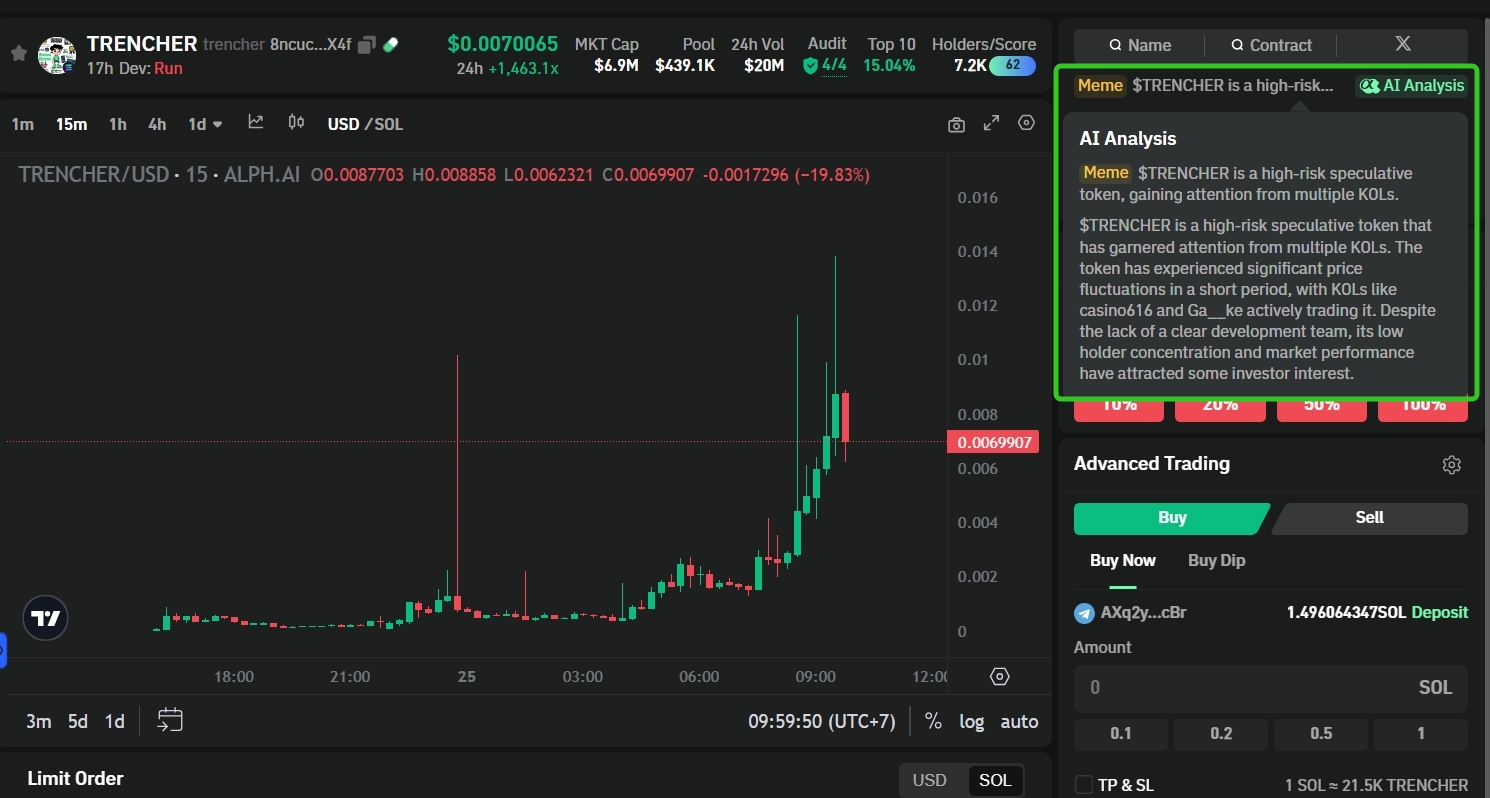The image size is (1490, 798).
Task: Choose the 0.5 SOL preset amount
Action: [1321, 733]
